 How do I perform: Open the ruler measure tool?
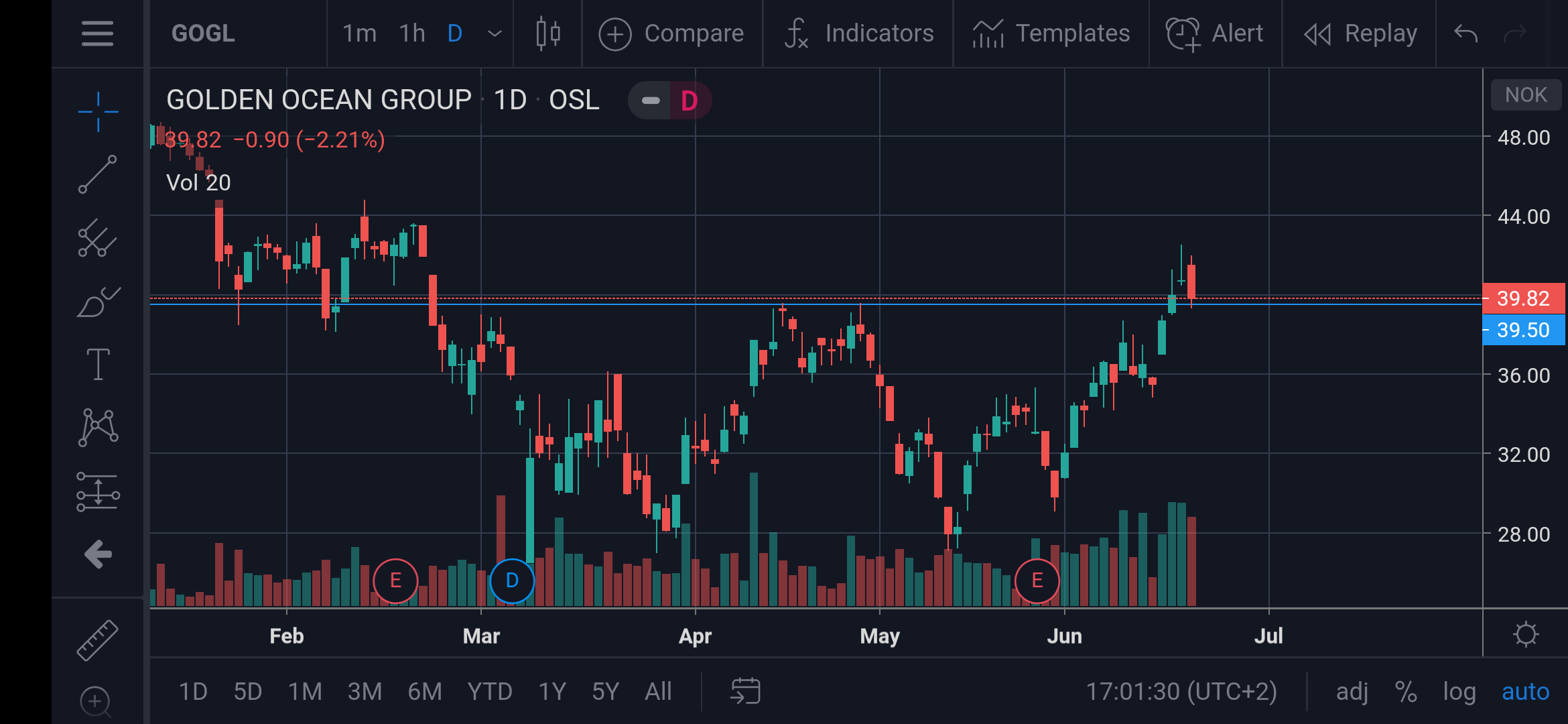pos(98,640)
